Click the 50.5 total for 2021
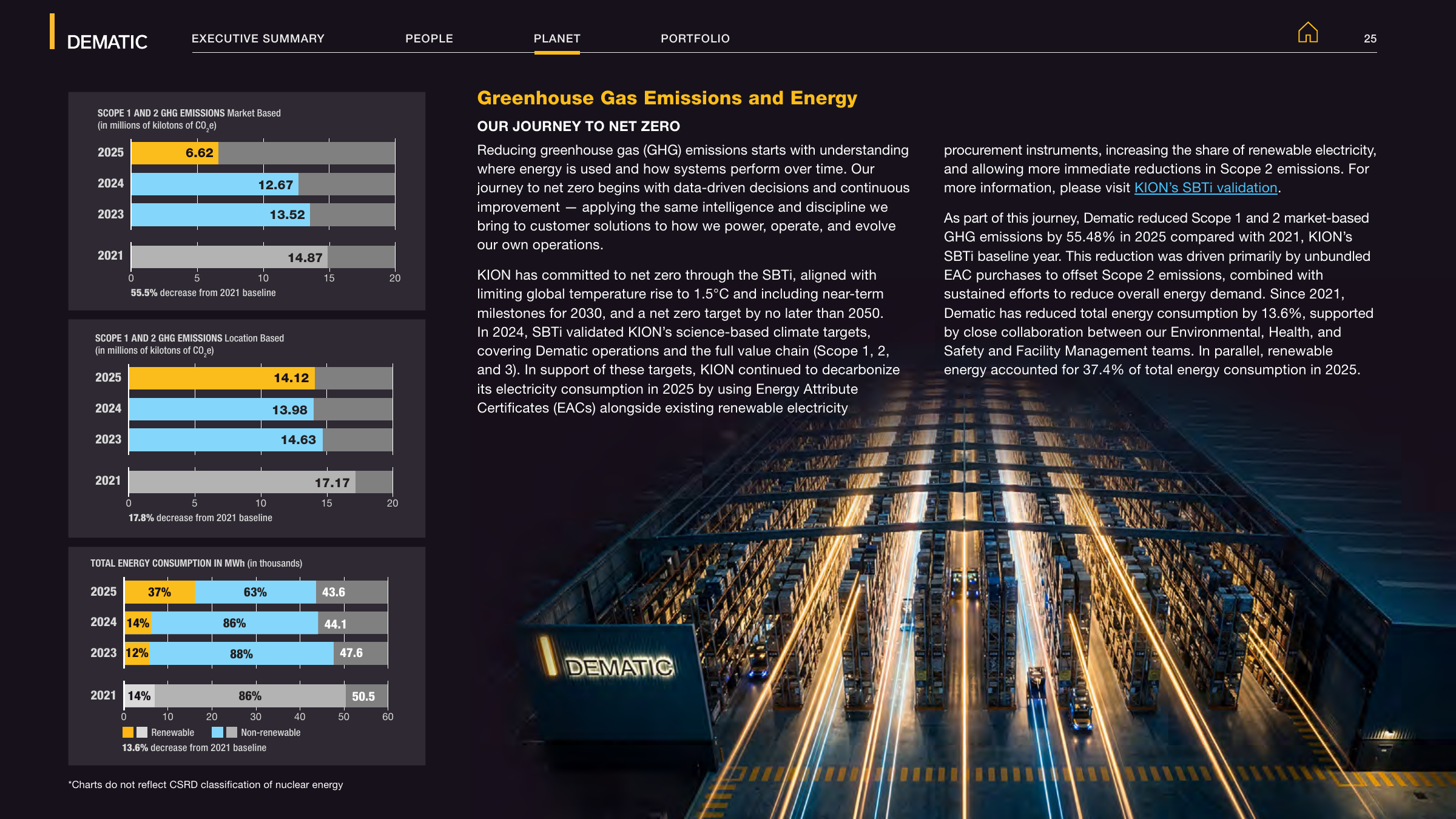Screen dimensions: 1456x819 [363, 696]
